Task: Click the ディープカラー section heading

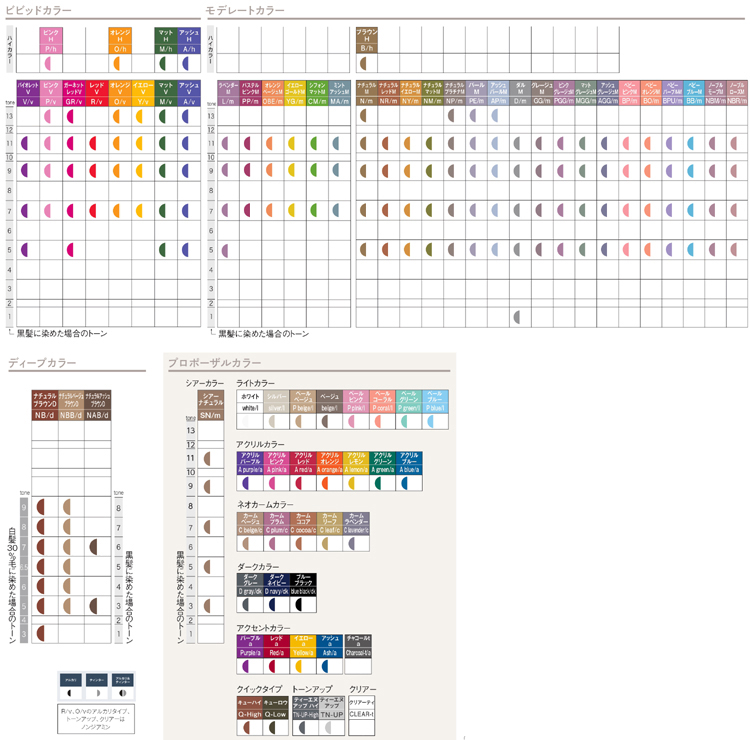Action: [41, 362]
